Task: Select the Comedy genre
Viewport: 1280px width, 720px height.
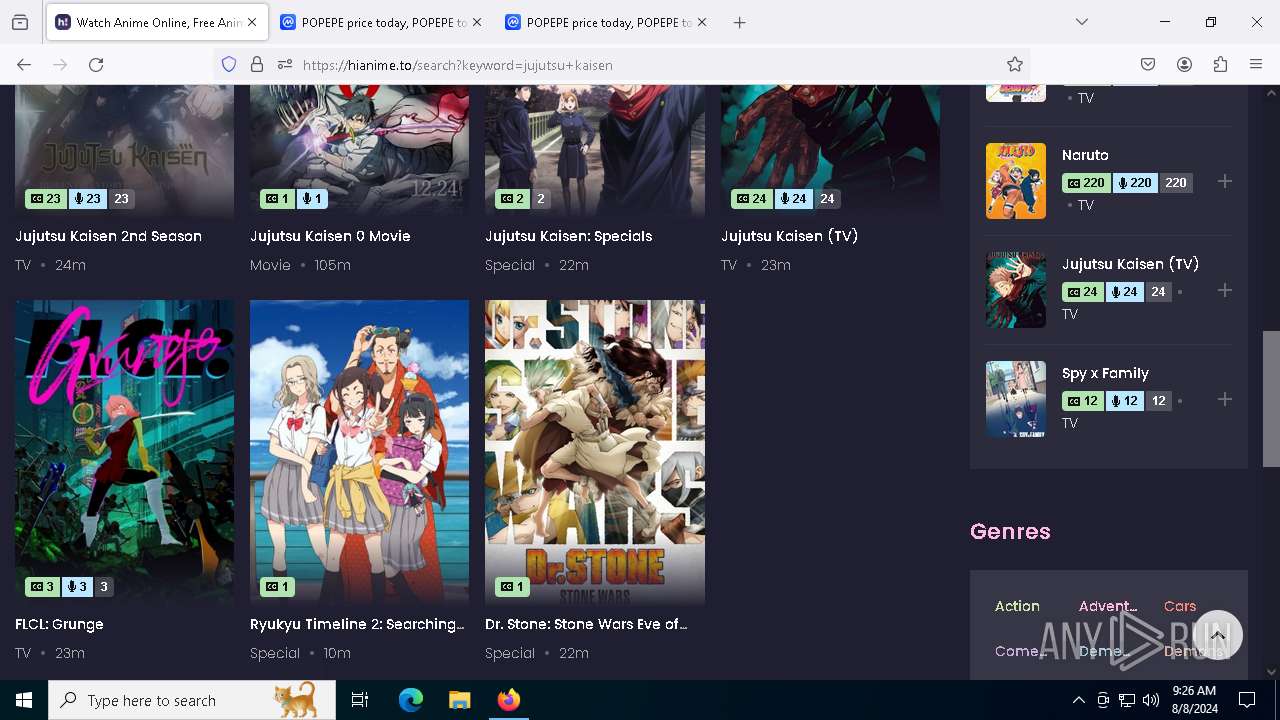Action: click(x=1021, y=651)
